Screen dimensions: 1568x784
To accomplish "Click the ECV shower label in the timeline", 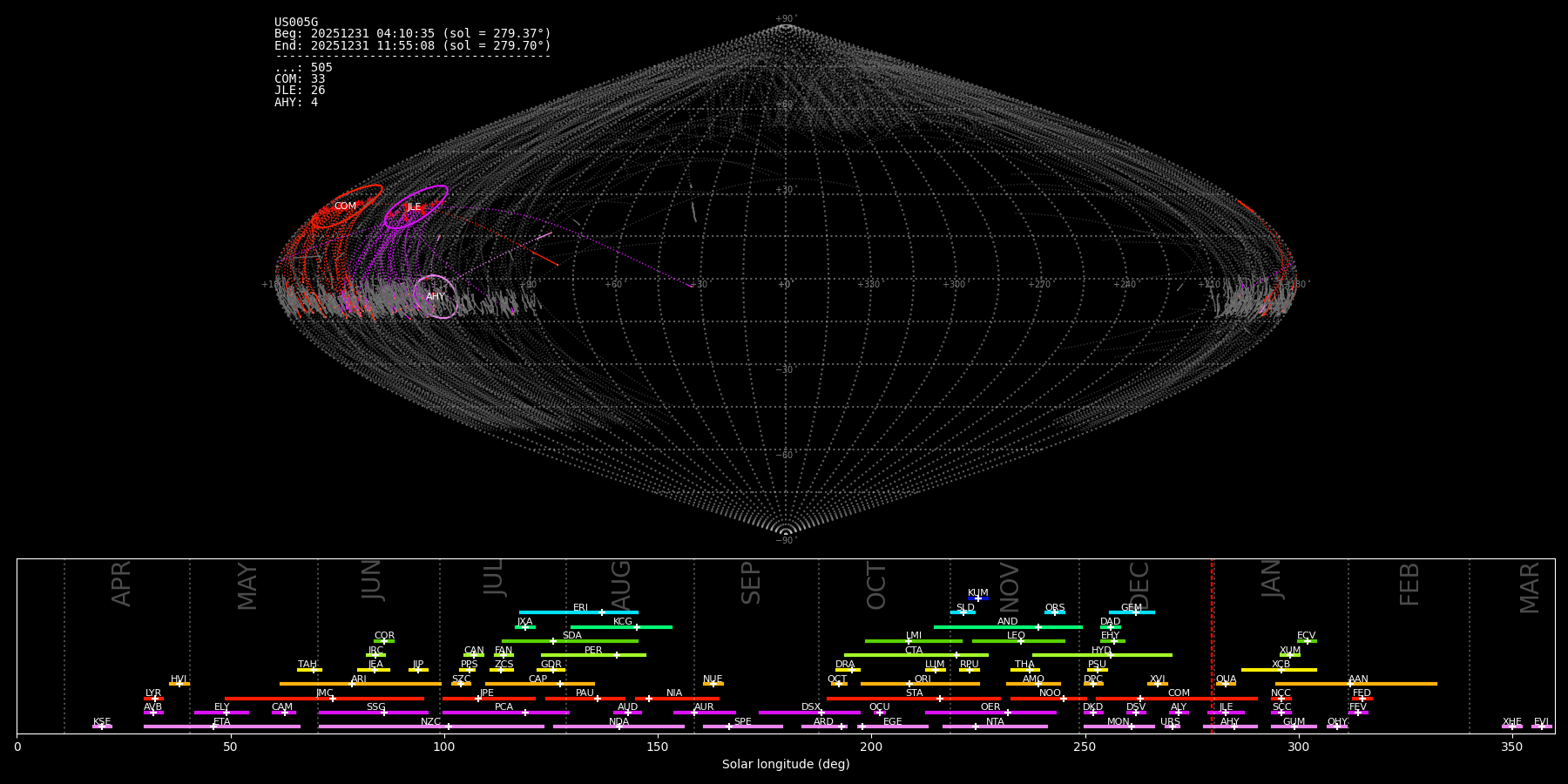I will click(1306, 636).
